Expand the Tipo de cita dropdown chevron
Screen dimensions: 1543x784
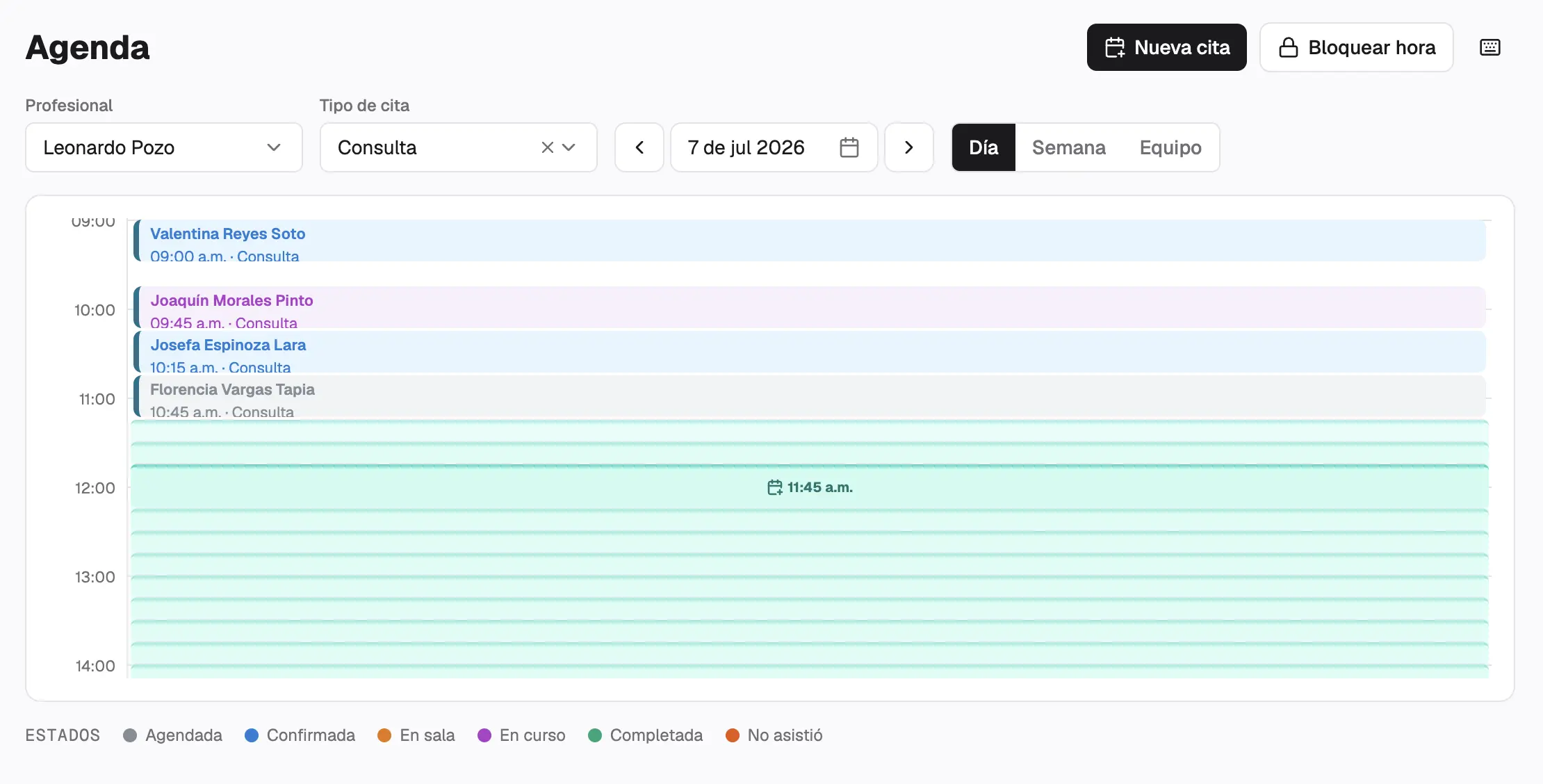[569, 147]
